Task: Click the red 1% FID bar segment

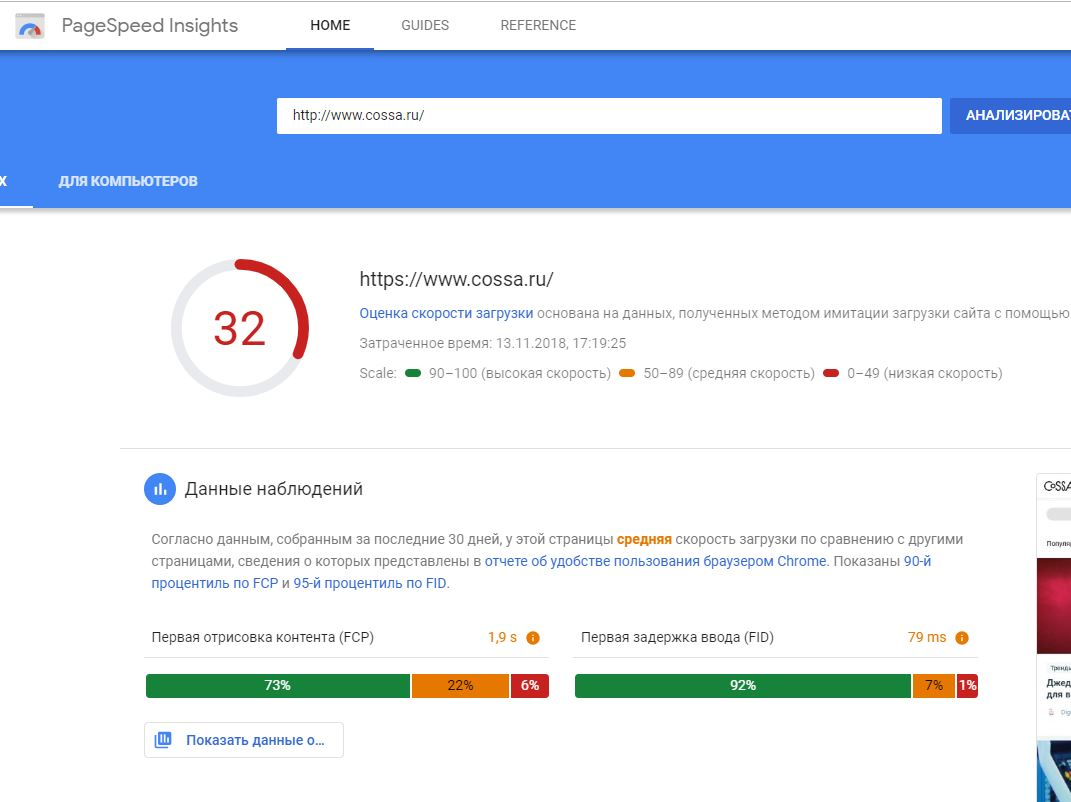Action: click(x=967, y=686)
